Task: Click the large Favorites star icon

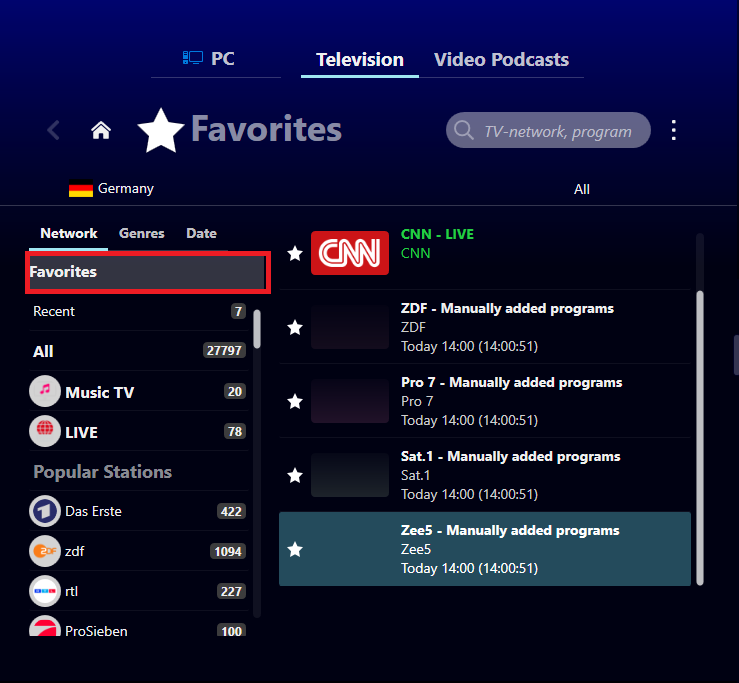Action: point(161,131)
